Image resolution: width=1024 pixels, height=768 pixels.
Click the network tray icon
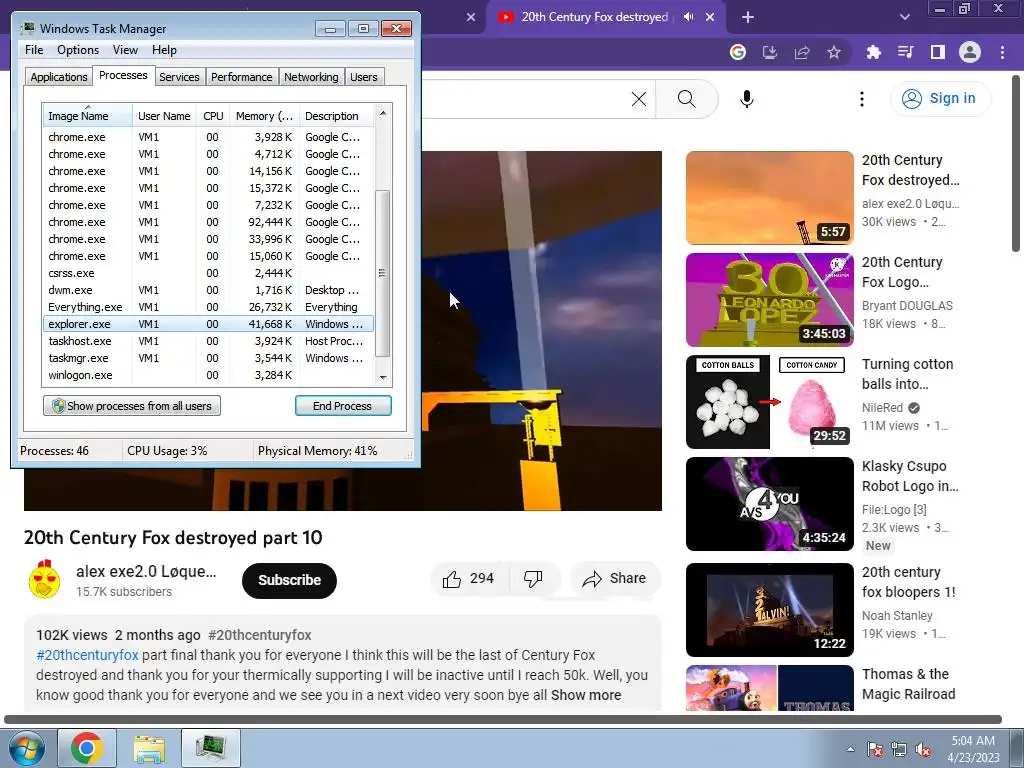click(899, 749)
